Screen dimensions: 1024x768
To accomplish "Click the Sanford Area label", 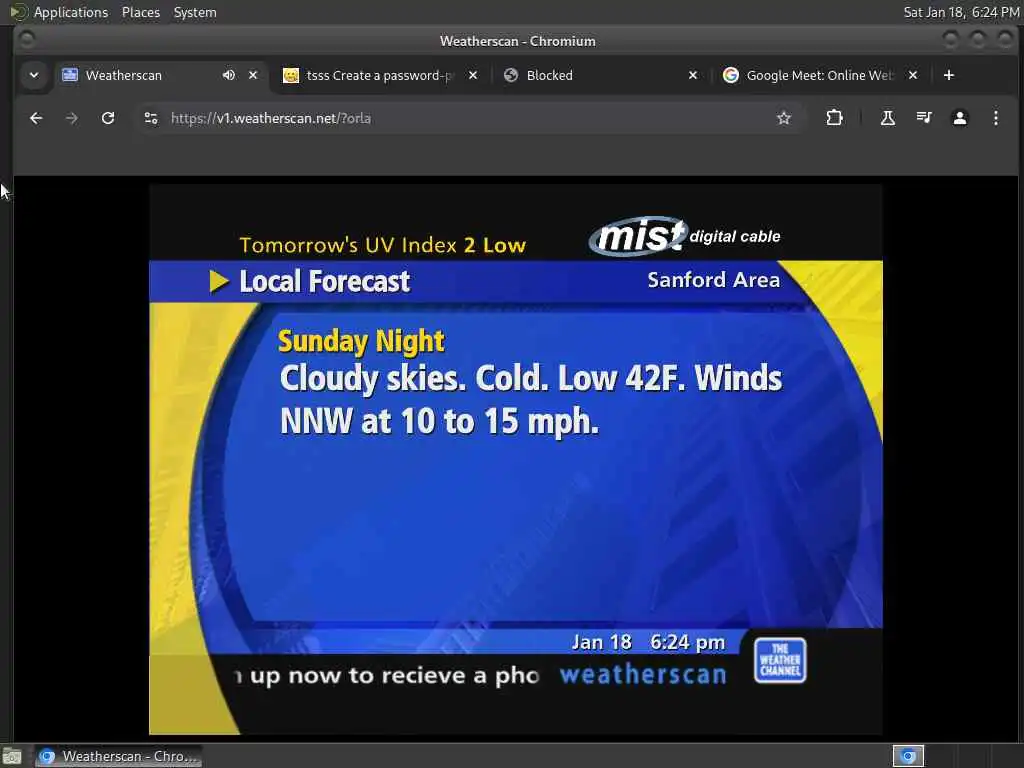I will [x=713, y=280].
